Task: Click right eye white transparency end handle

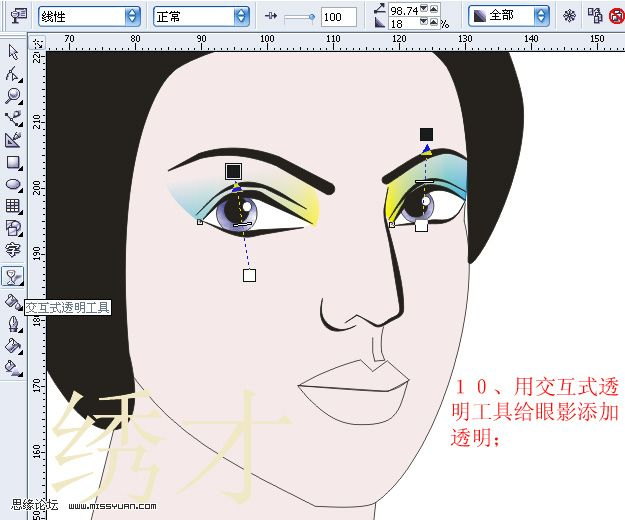Action: [x=421, y=225]
